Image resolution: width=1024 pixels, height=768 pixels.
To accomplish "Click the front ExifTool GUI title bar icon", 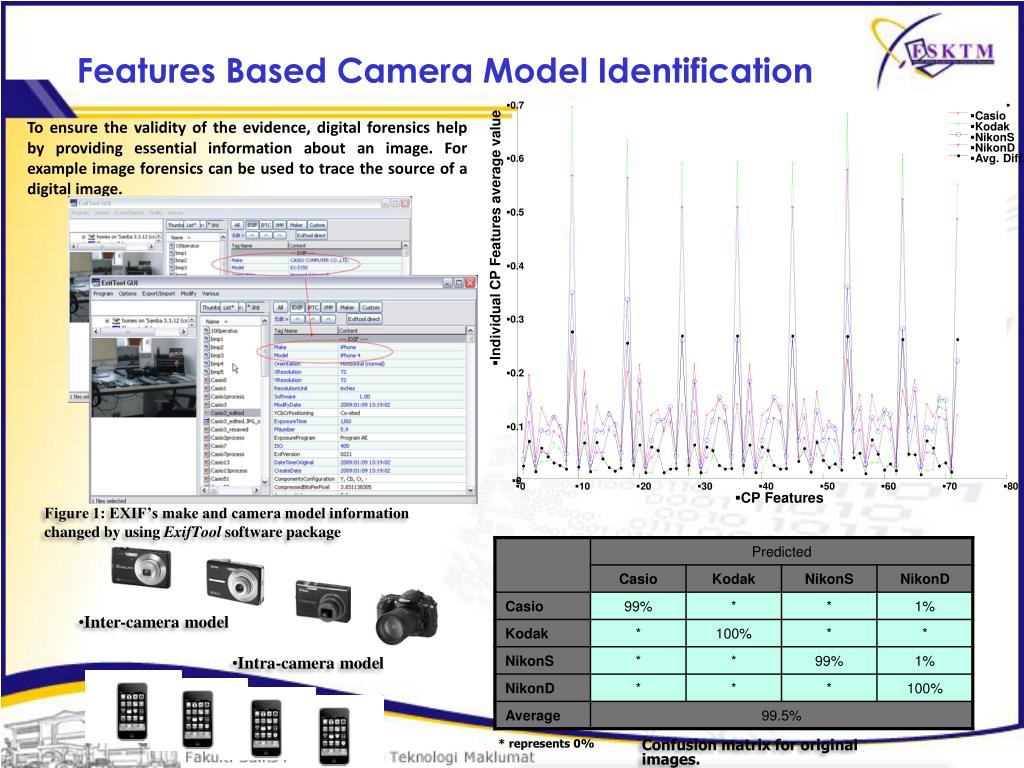I will (96, 283).
